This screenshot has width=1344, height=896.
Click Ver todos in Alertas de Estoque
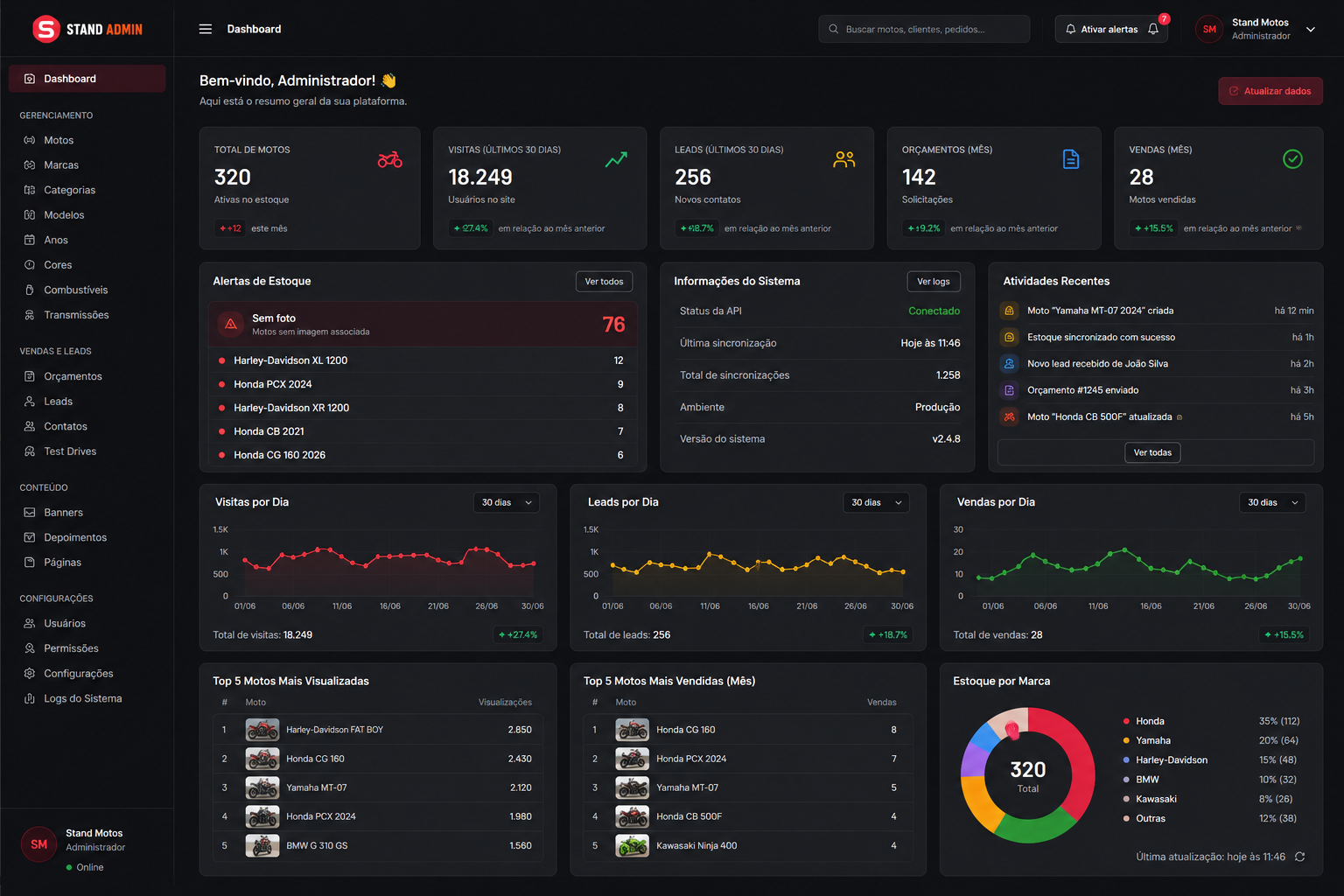(x=604, y=282)
